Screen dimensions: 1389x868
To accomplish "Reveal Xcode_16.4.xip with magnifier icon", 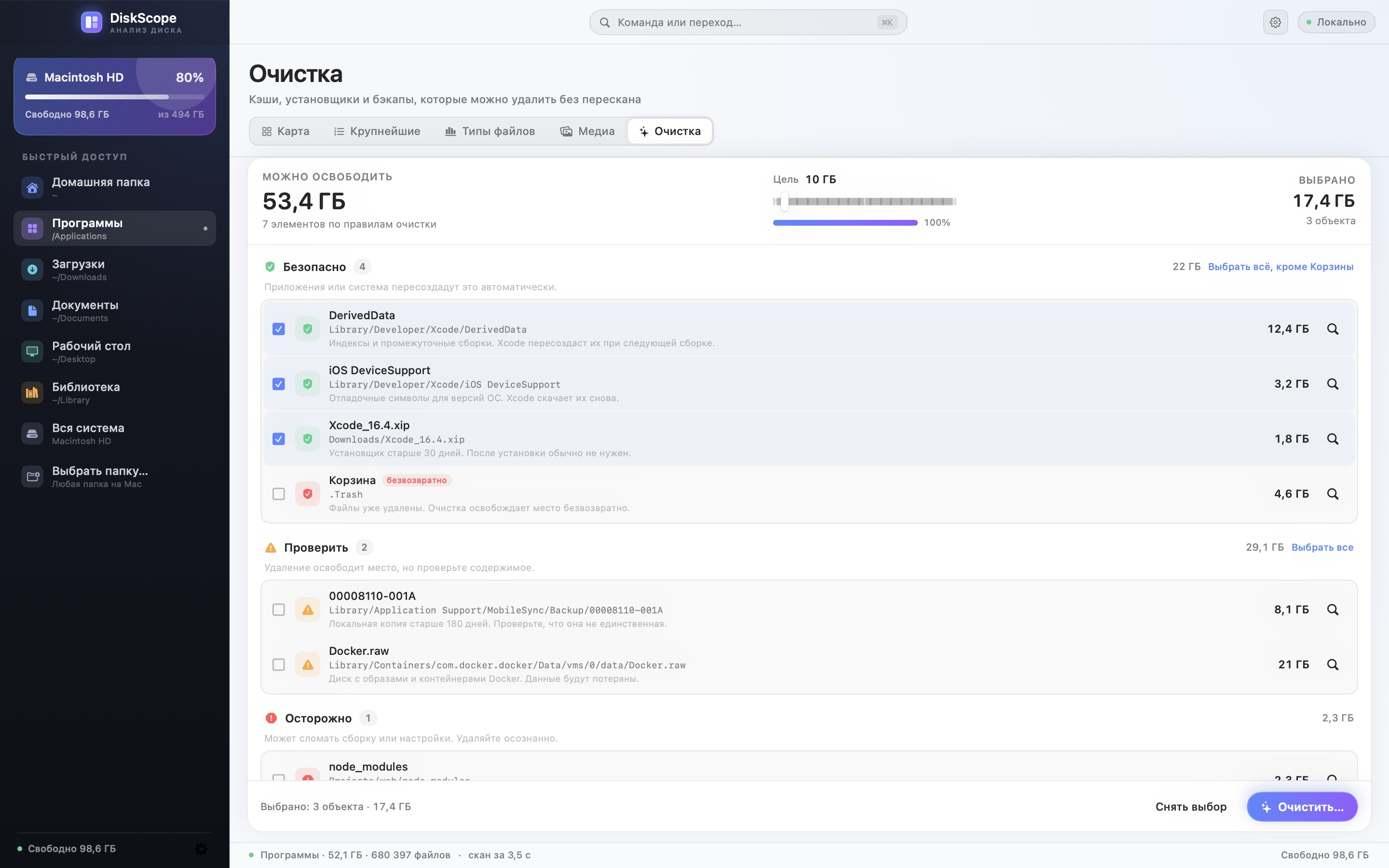I will point(1332,439).
